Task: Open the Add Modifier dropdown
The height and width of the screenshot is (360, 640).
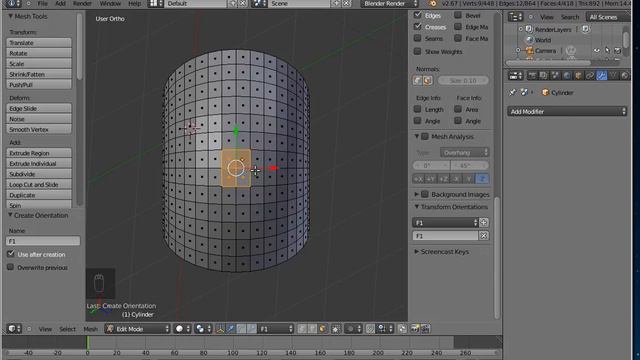Action: click(x=567, y=111)
